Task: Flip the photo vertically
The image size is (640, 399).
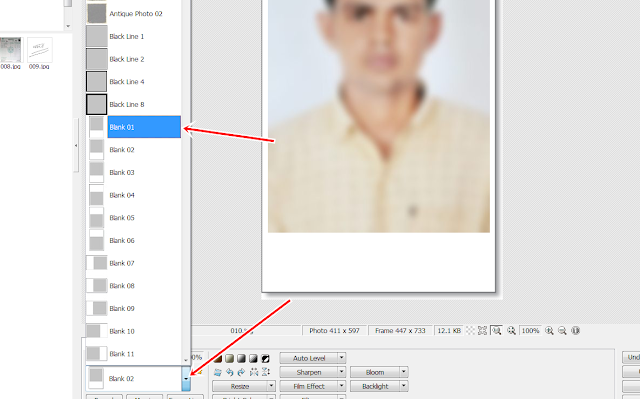Action: pyautogui.click(x=266, y=372)
